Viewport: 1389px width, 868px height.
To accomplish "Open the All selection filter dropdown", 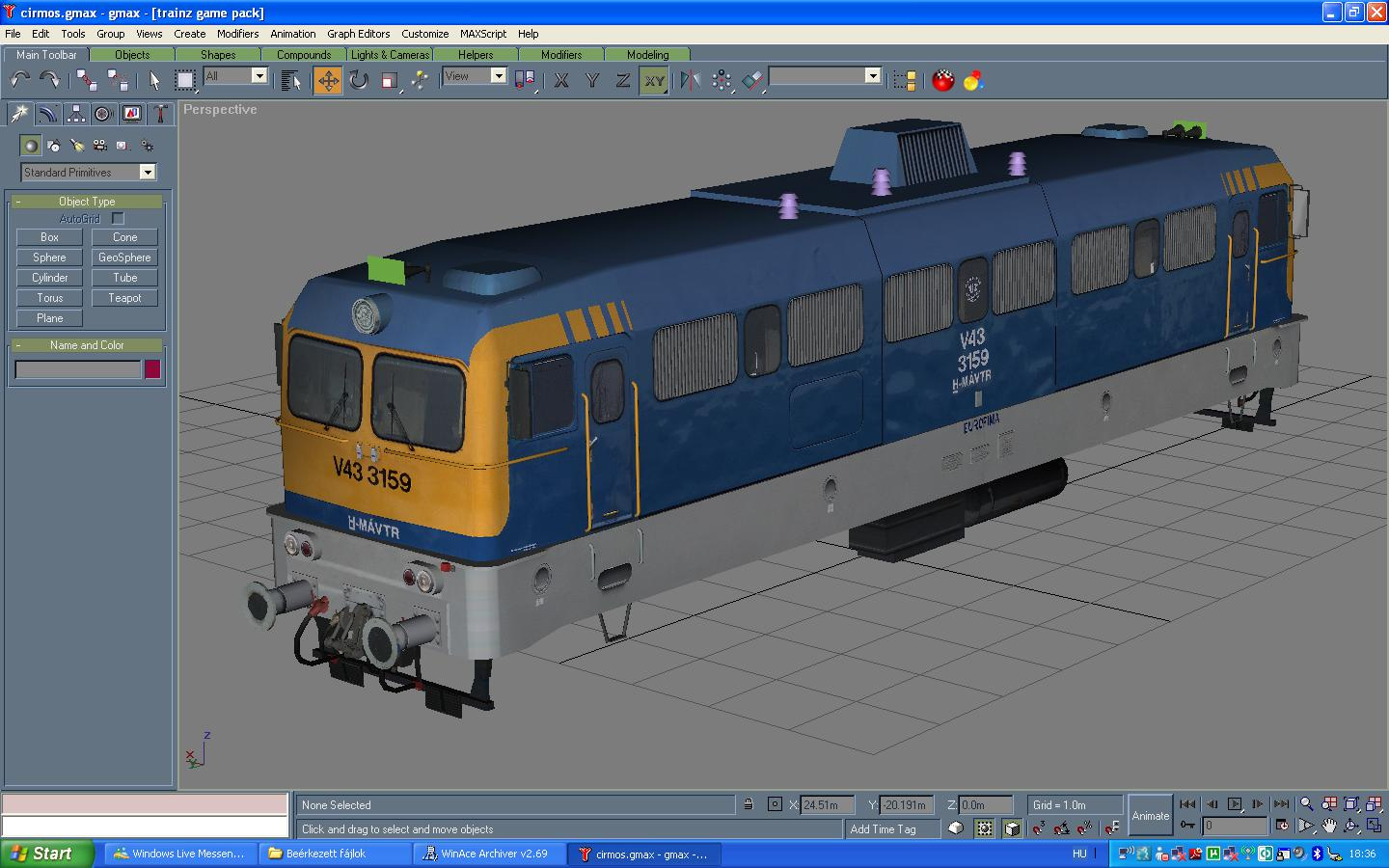I will click(x=235, y=75).
